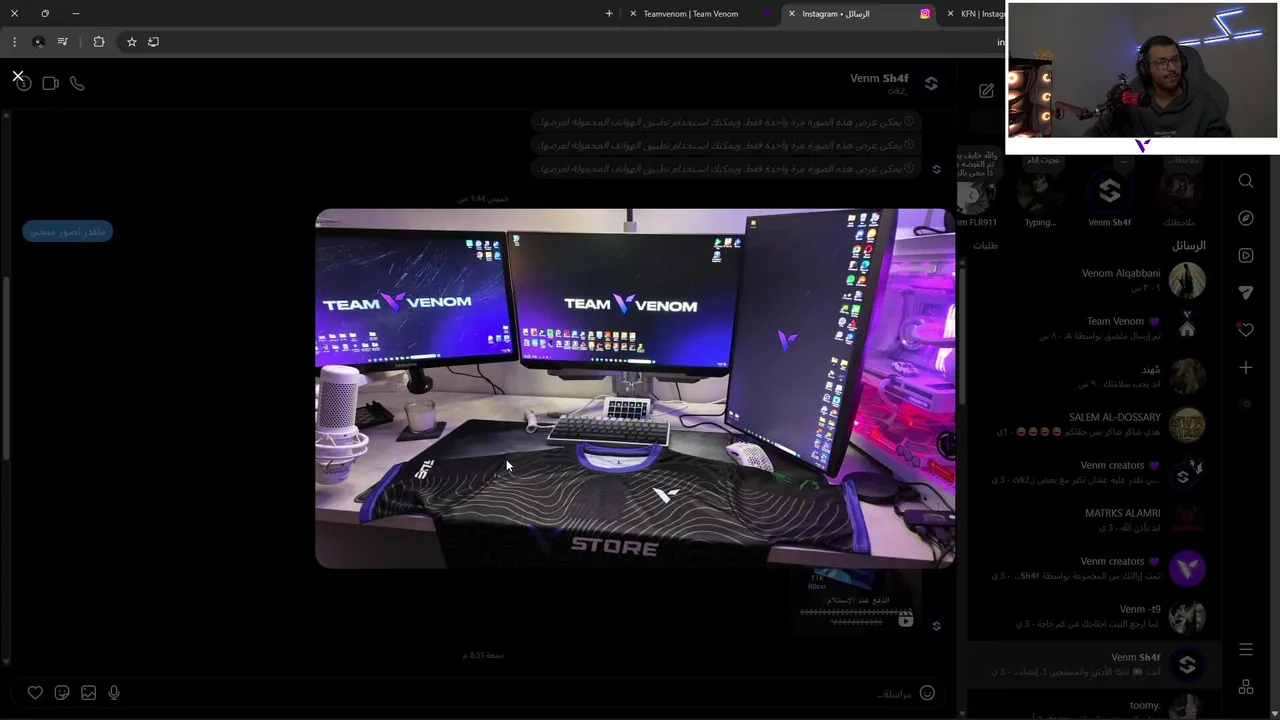The height and width of the screenshot is (720, 1280).
Task: Switch to the Teamvenom | Team Venom tab
Action: click(x=700, y=14)
